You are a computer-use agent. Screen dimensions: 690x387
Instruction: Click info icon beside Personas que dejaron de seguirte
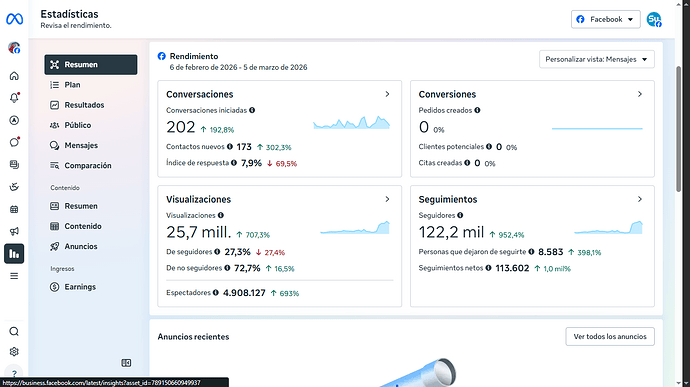[532, 252]
